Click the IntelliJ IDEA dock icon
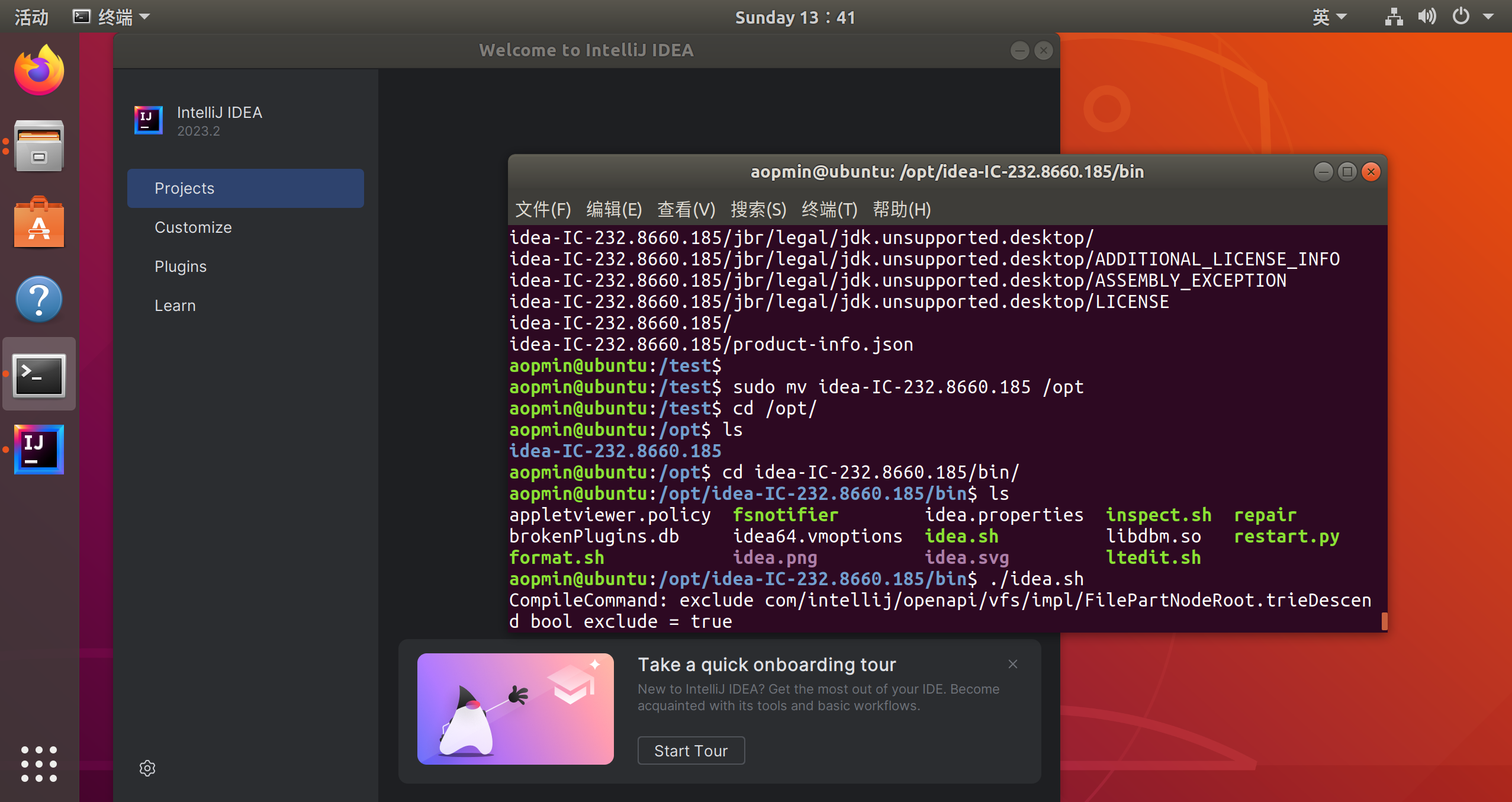The width and height of the screenshot is (1512, 802). 39,450
